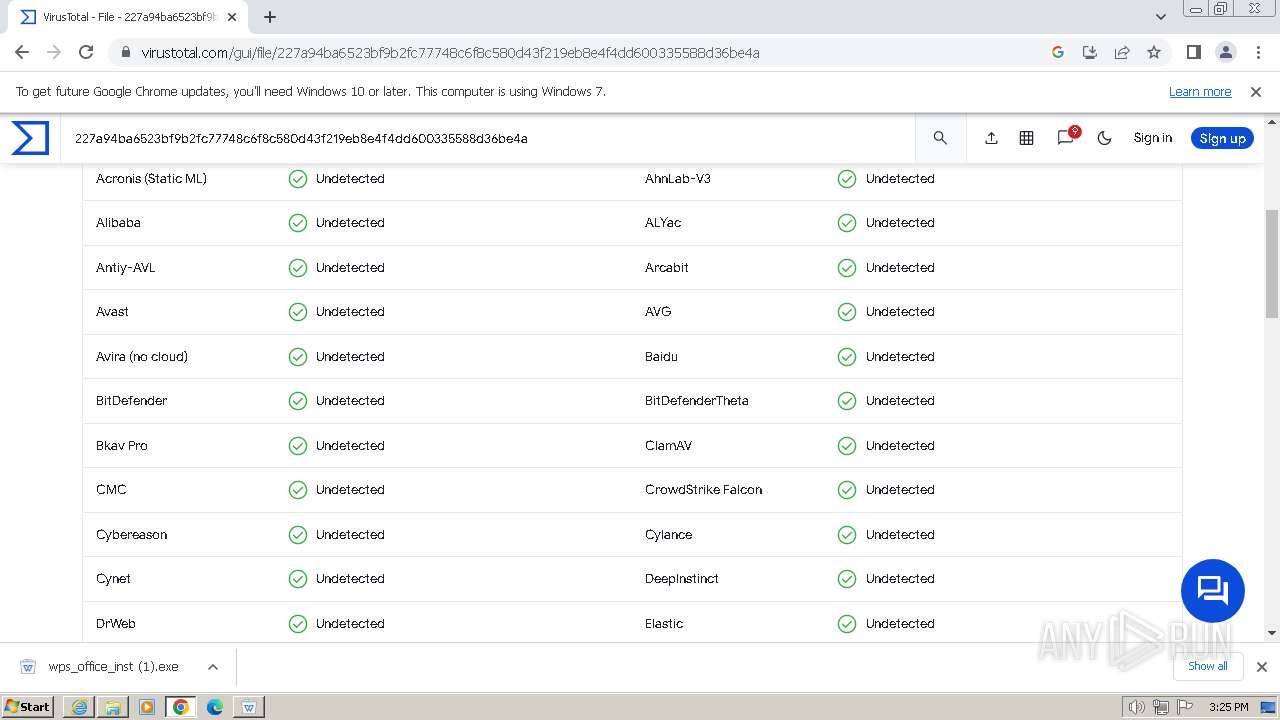
Task: Toggle dark mode moon icon
Action: [1104, 138]
